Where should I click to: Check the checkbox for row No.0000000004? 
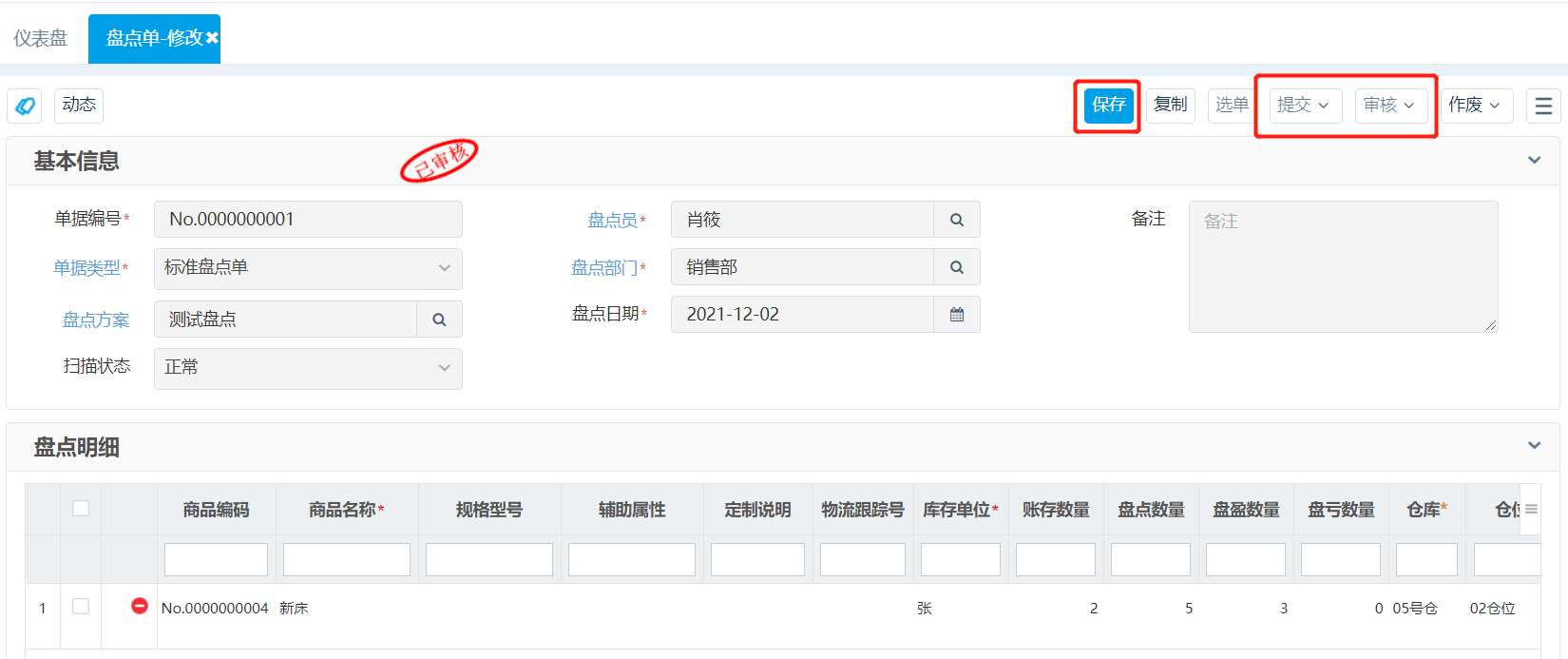pos(81,607)
